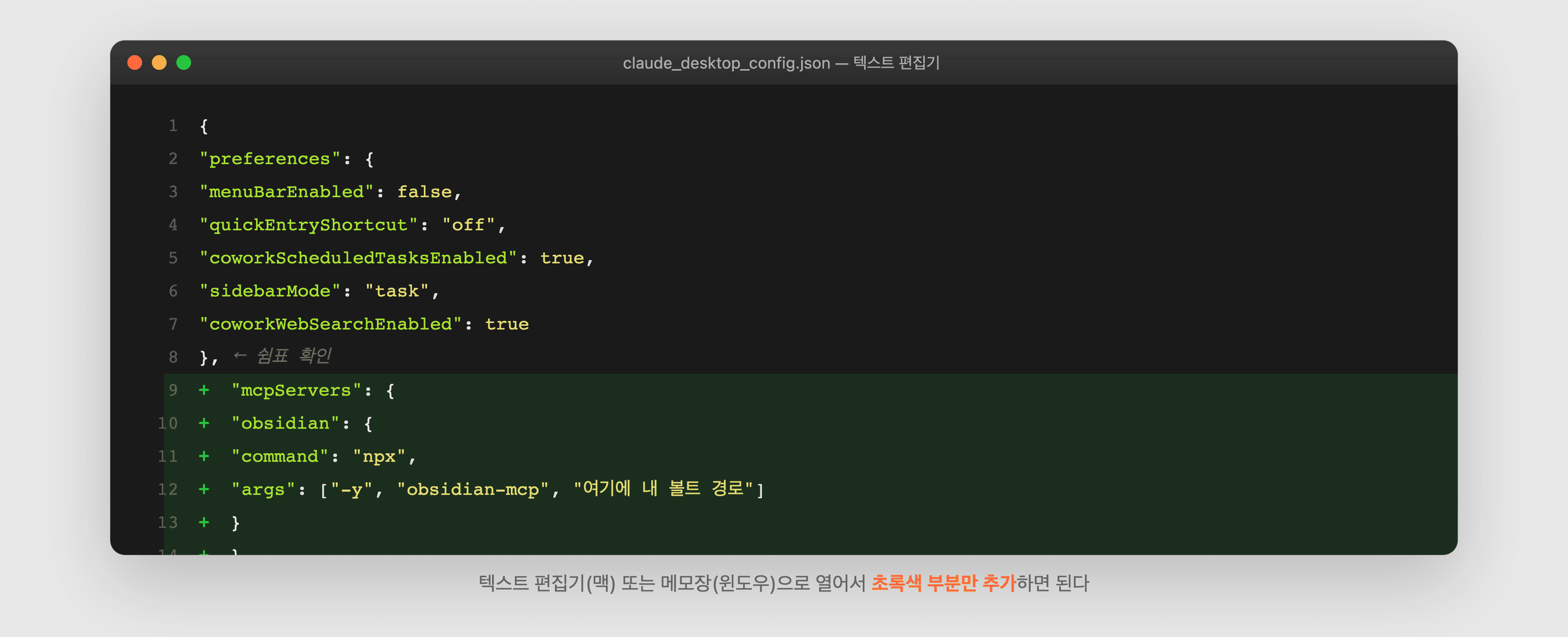
Task: Click the orange "초록색 부분만 추가" caption text
Action: click(x=944, y=584)
